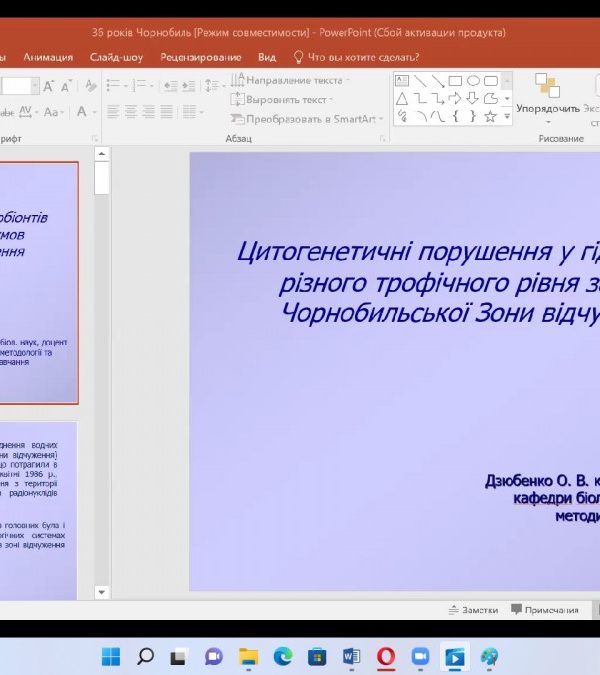Open the Review (Рецензирование) tab
Screen dimensions: 600x675
pos(201,57)
